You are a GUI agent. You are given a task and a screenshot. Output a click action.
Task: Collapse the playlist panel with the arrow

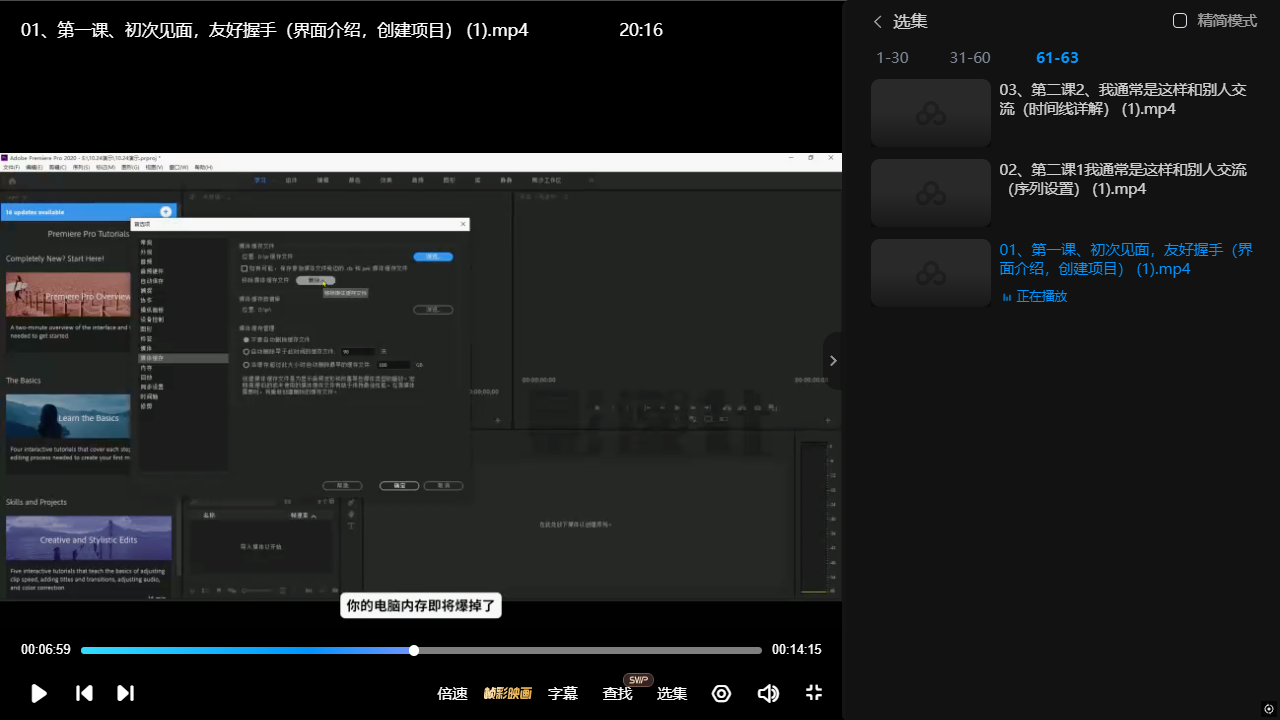pyautogui.click(x=832, y=361)
